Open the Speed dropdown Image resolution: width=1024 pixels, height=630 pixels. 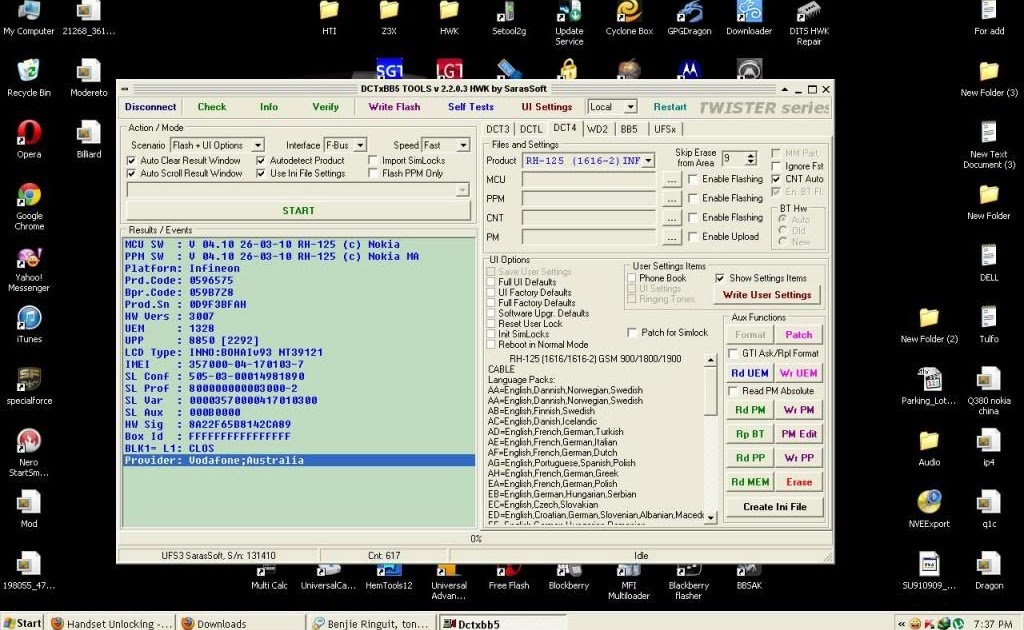point(463,145)
